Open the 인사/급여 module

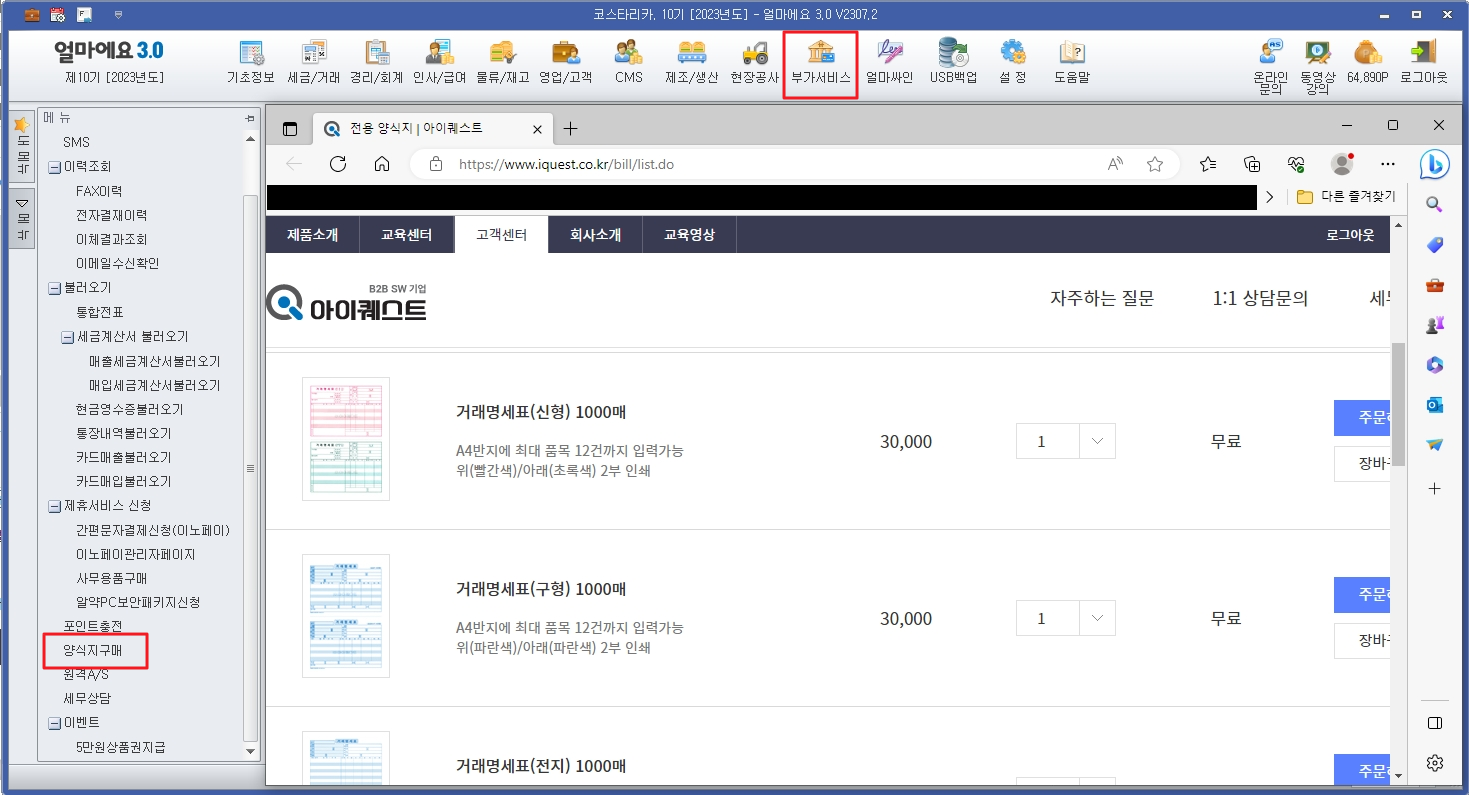(439, 62)
